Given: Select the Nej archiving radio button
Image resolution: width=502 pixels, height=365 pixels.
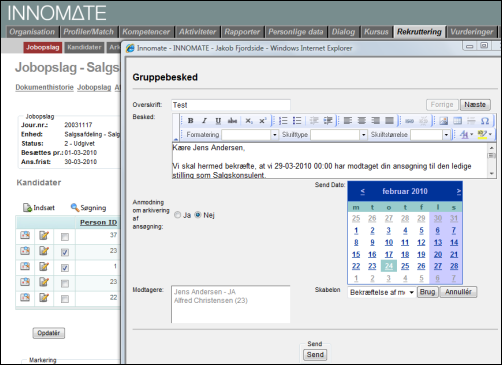Looking at the screenshot, I should 198,215.
